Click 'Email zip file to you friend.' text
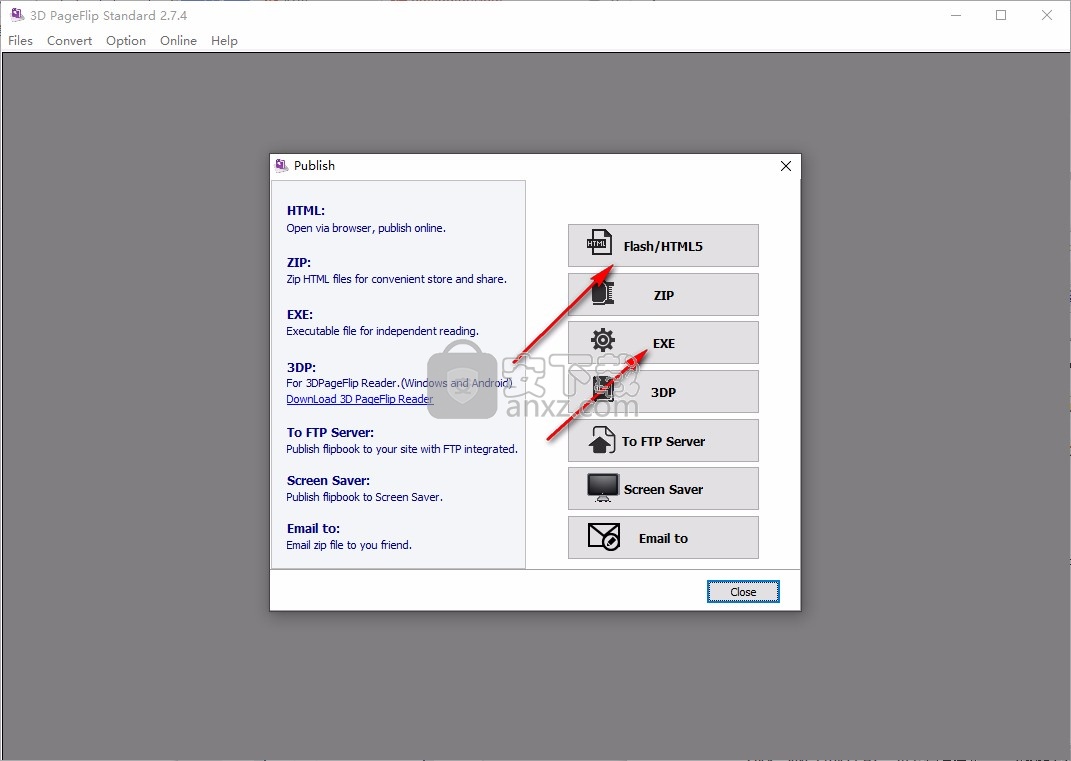Viewport: 1071px width, 761px height. pos(349,544)
